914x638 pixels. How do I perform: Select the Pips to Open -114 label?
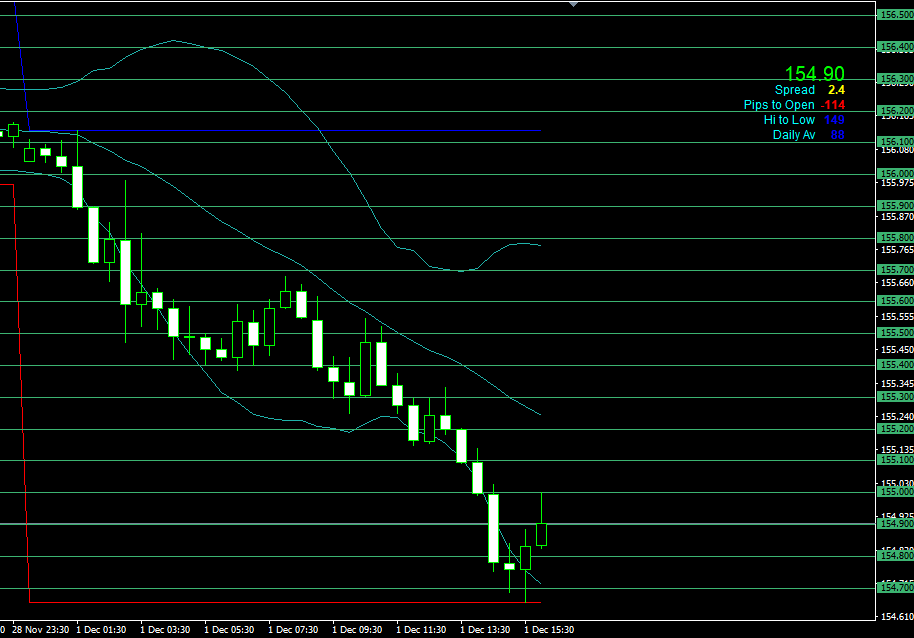pos(794,105)
